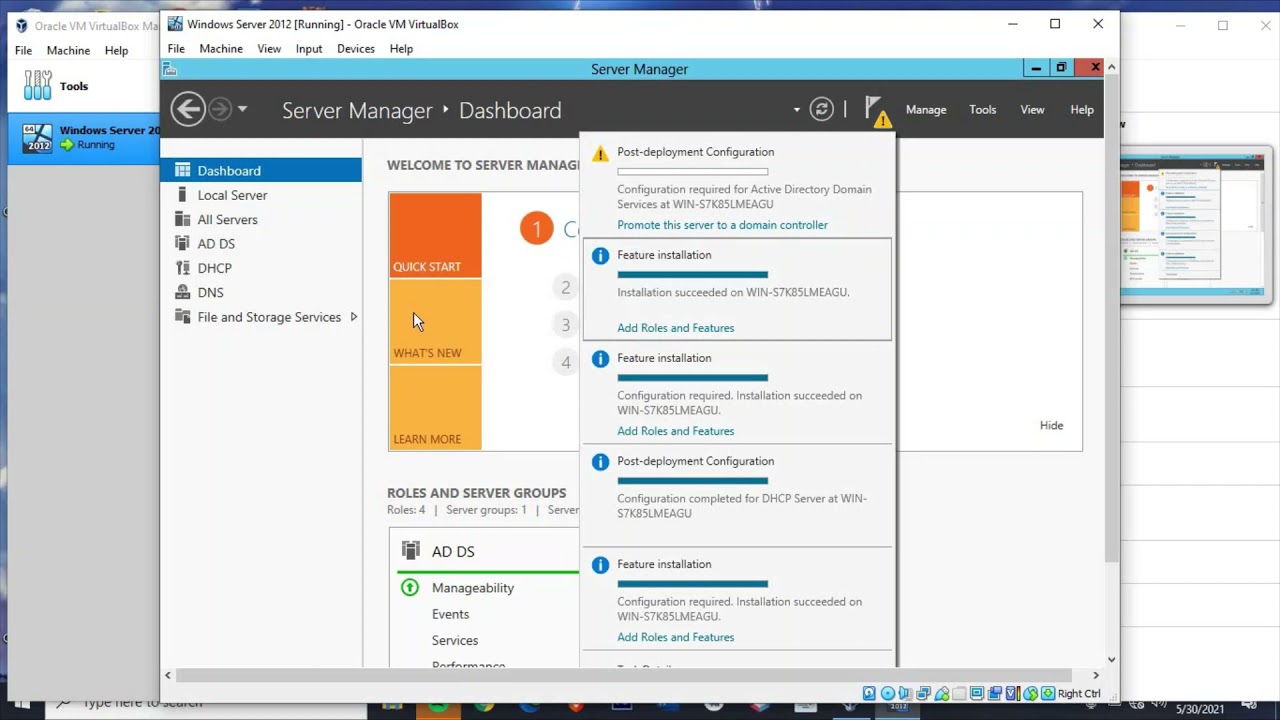Image resolution: width=1280 pixels, height=720 pixels.
Task: Click the notifications flag with warning
Action: [x=876, y=110]
